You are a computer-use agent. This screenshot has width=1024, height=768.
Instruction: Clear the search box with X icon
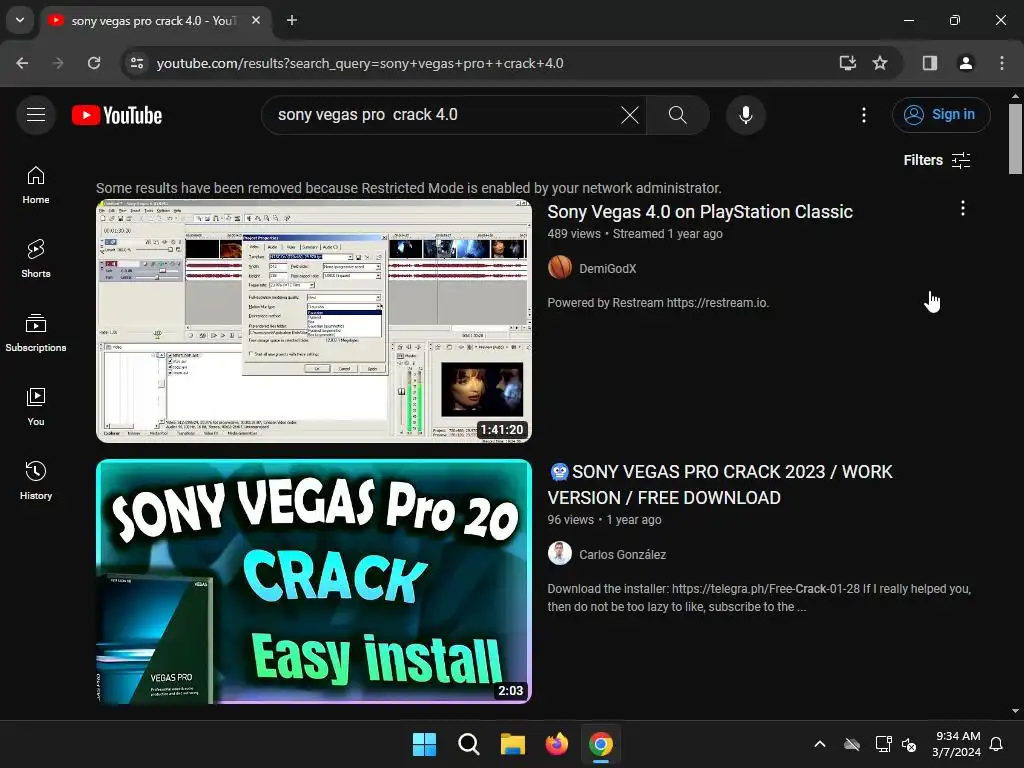(630, 115)
